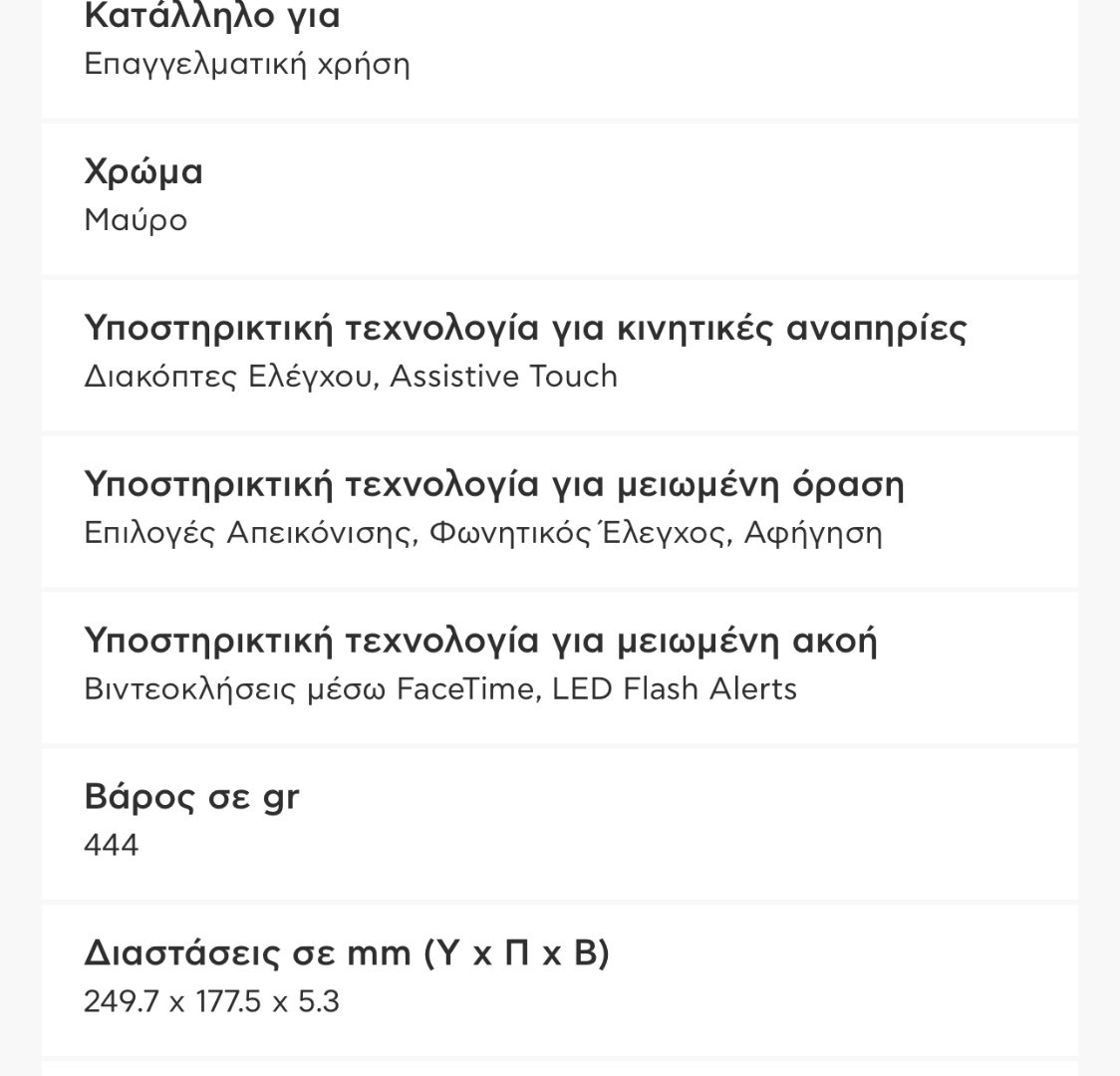Select "Διακόπτες Ελέγχου, Assistive Touch" text

coord(351,377)
